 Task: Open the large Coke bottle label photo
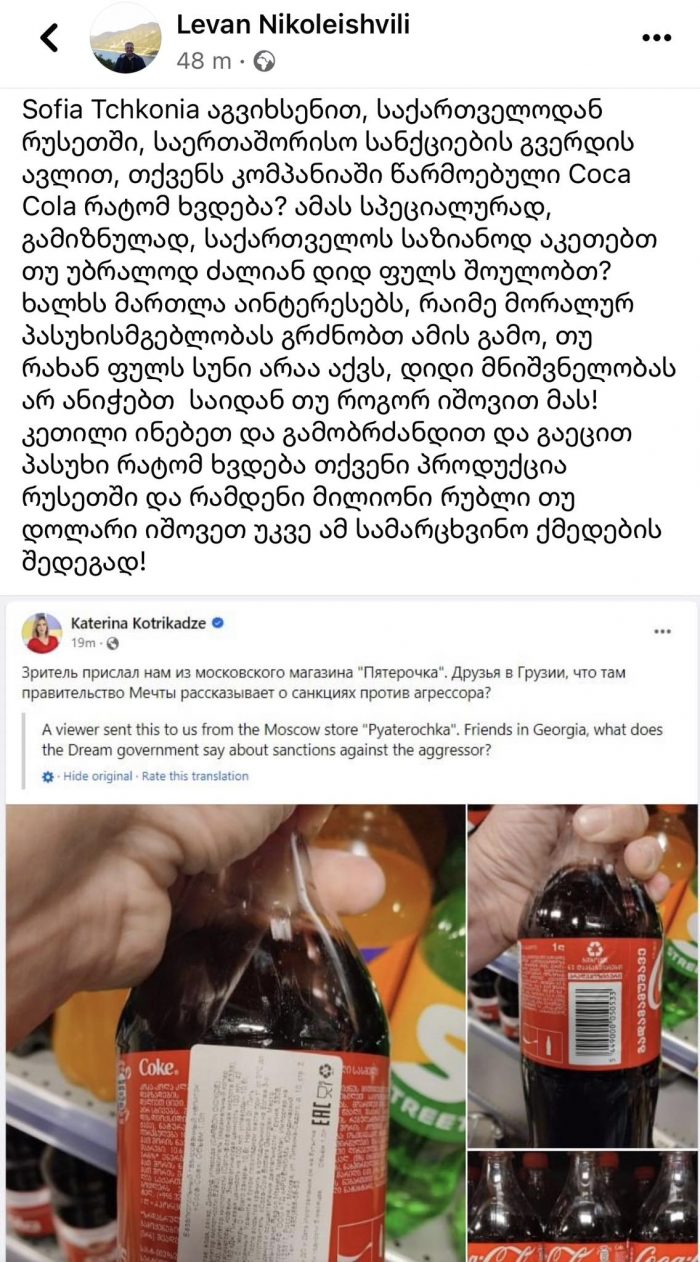(235, 1033)
